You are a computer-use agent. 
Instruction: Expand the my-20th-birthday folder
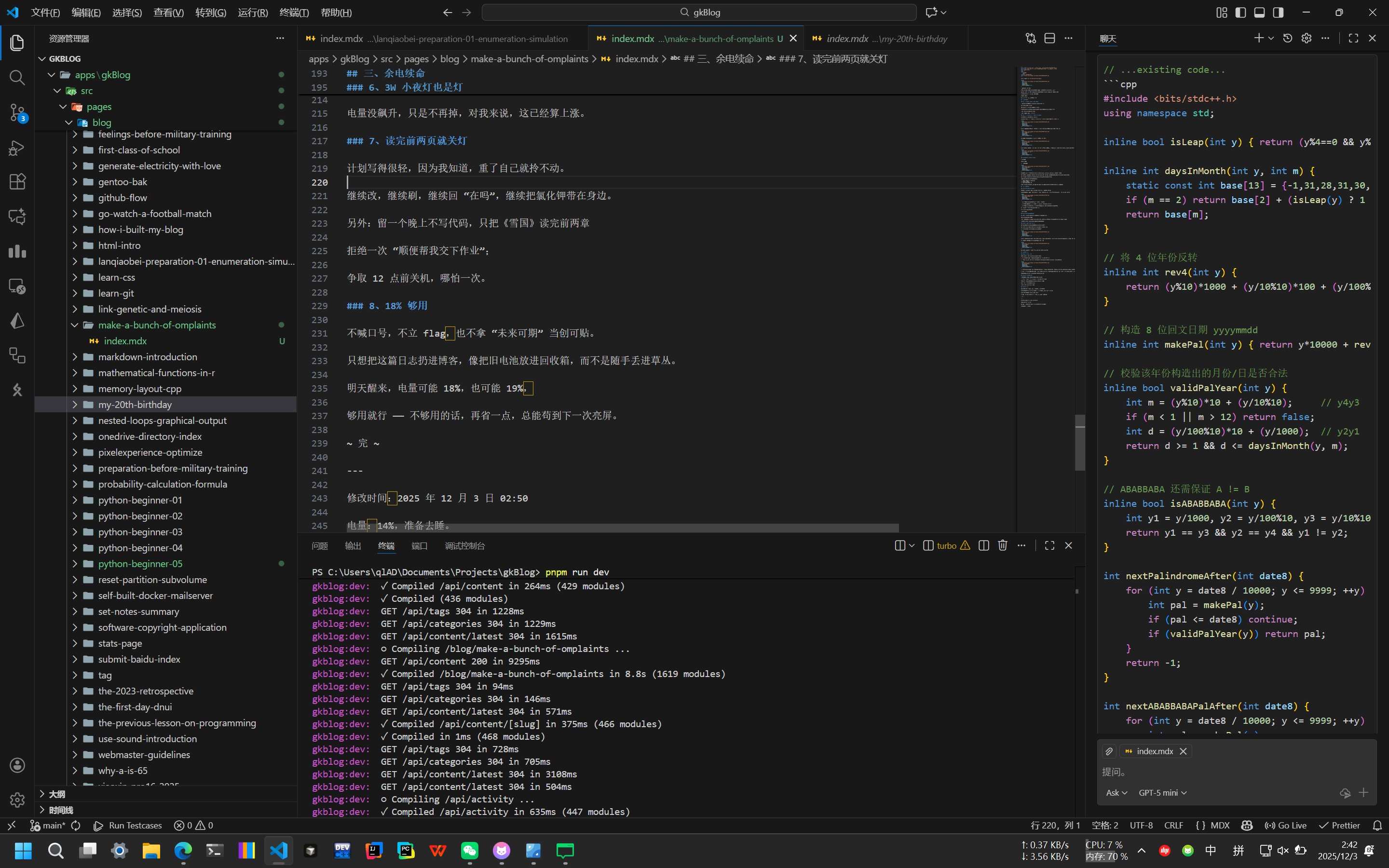134,405
